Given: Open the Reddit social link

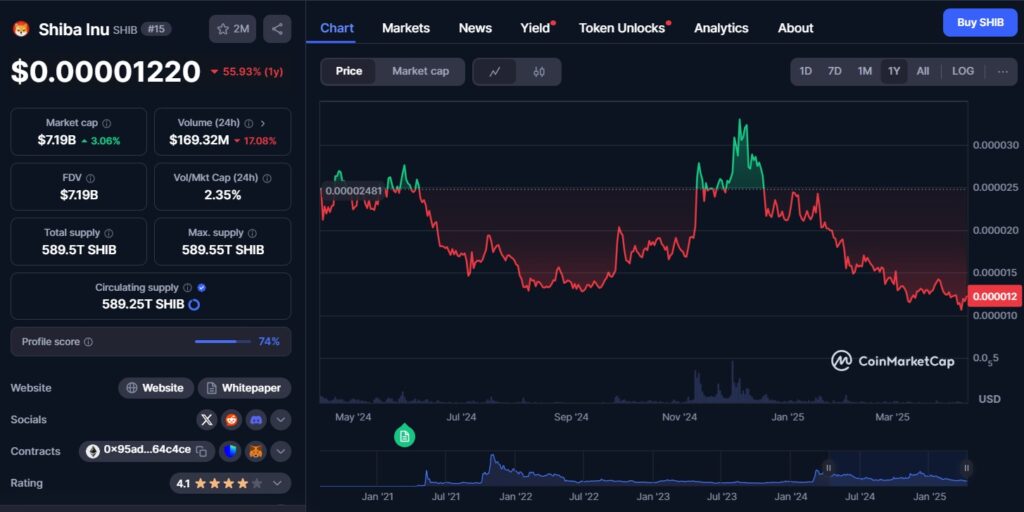Looking at the screenshot, I should 231,420.
